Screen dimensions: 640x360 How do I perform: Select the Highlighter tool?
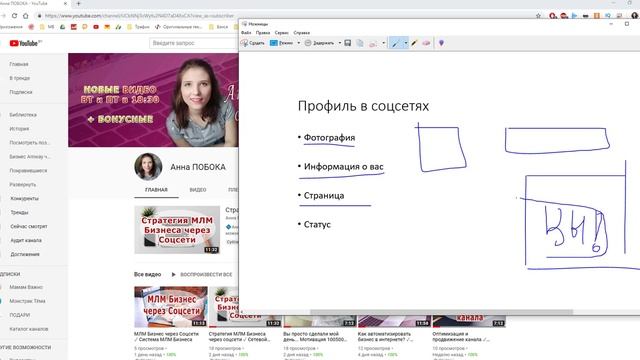pyautogui.click(x=414, y=43)
